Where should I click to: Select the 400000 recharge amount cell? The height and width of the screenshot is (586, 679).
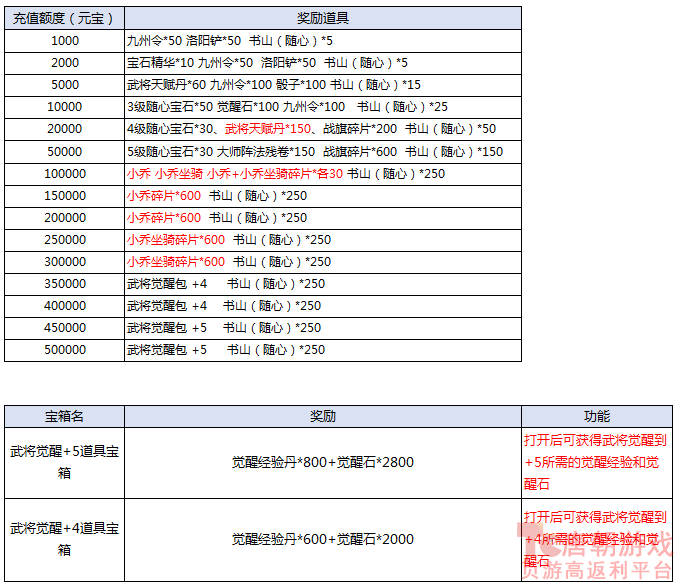pyautogui.click(x=64, y=307)
